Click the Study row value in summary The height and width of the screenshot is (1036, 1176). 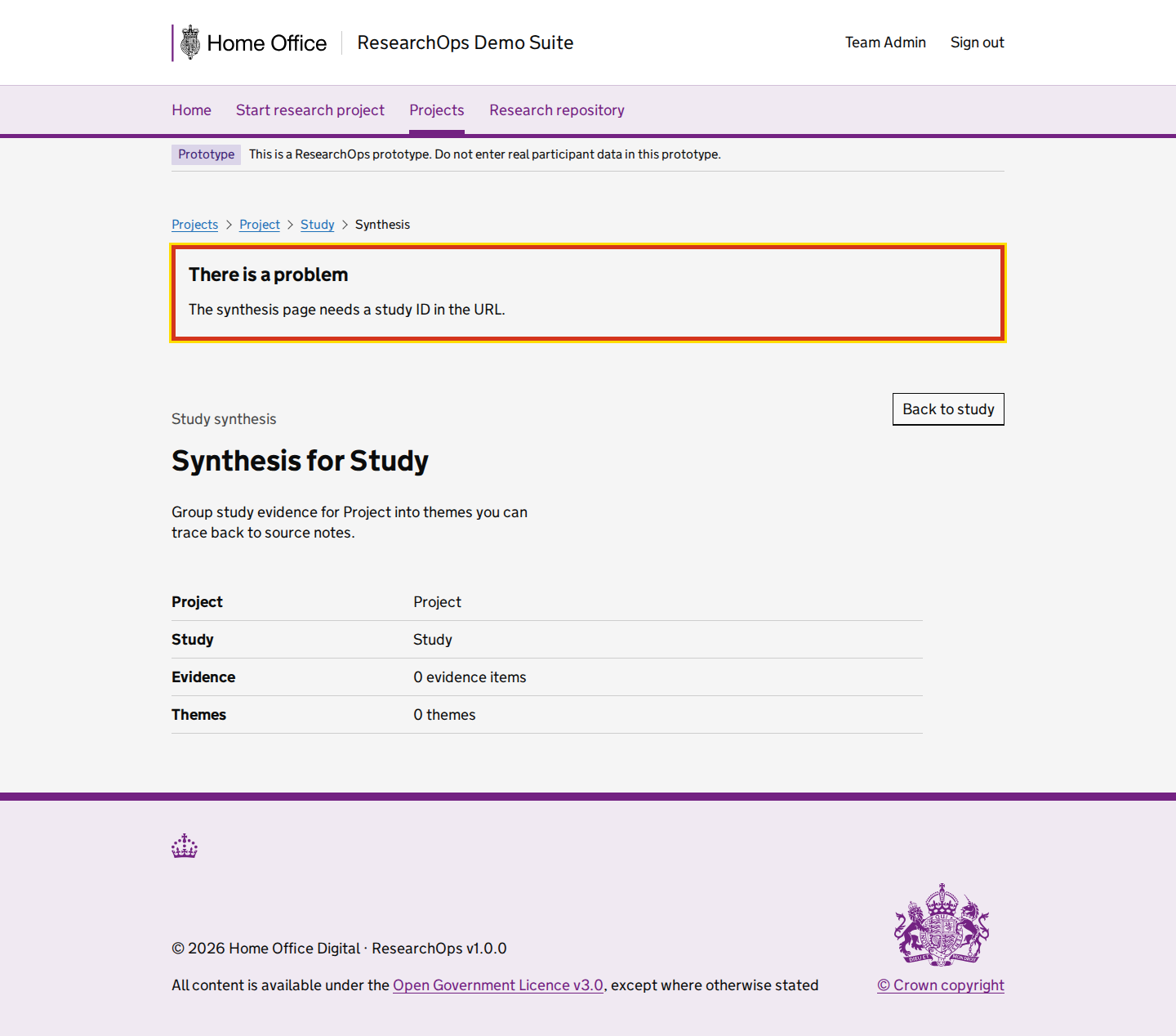(433, 640)
